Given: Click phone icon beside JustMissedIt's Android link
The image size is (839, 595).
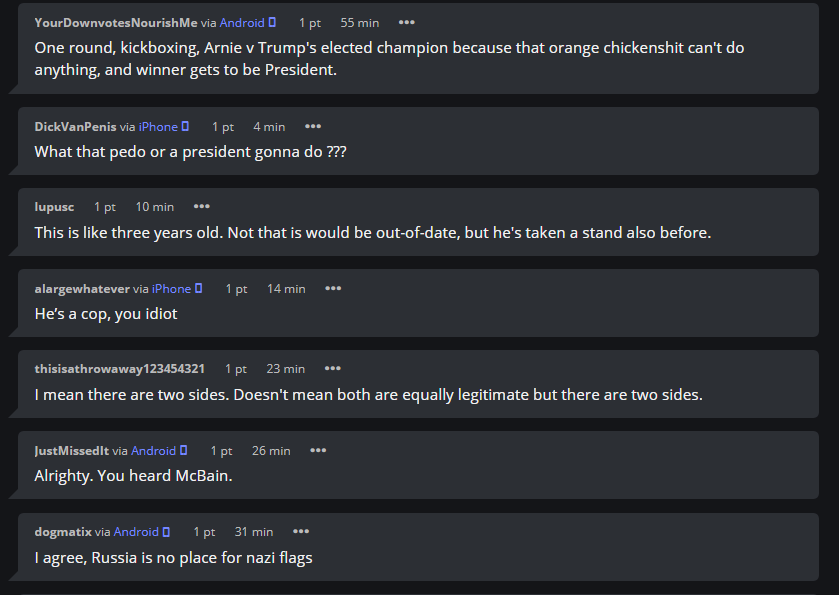Looking at the screenshot, I should [184, 451].
